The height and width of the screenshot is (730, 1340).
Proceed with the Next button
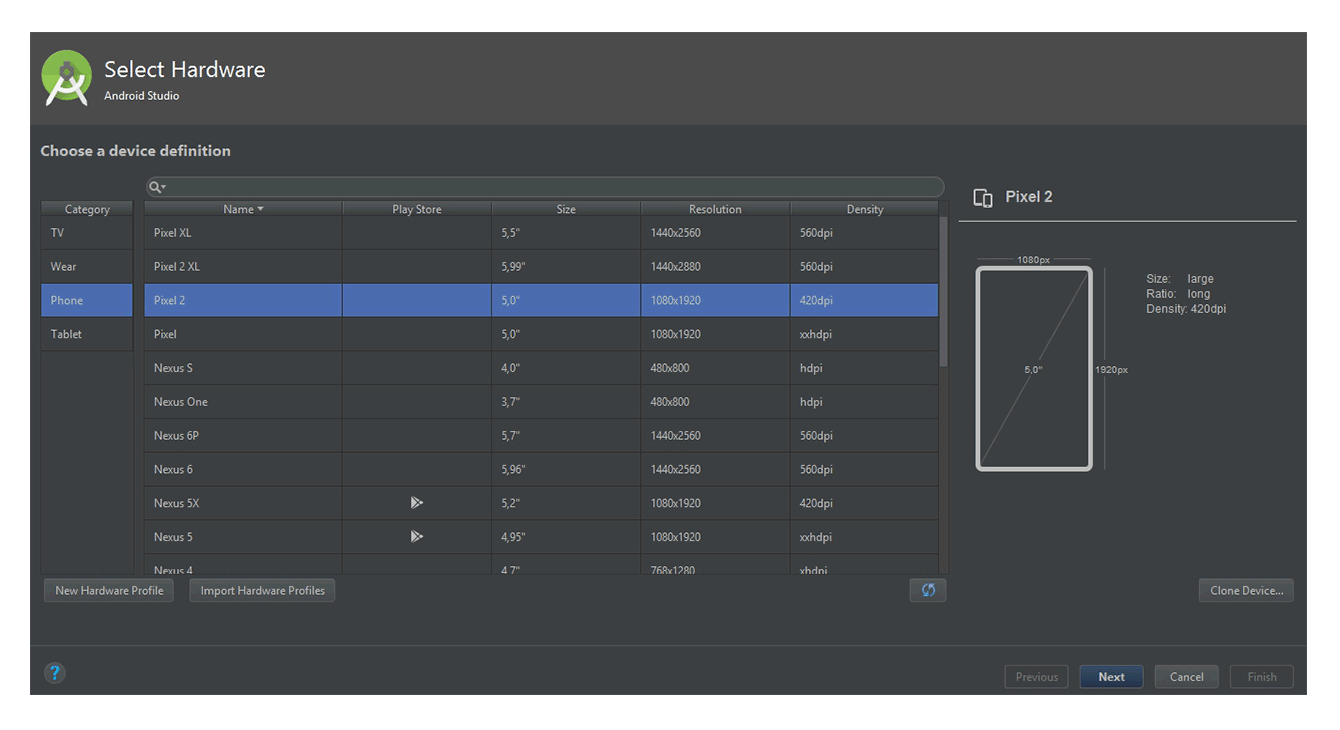[x=1111, y=677]
